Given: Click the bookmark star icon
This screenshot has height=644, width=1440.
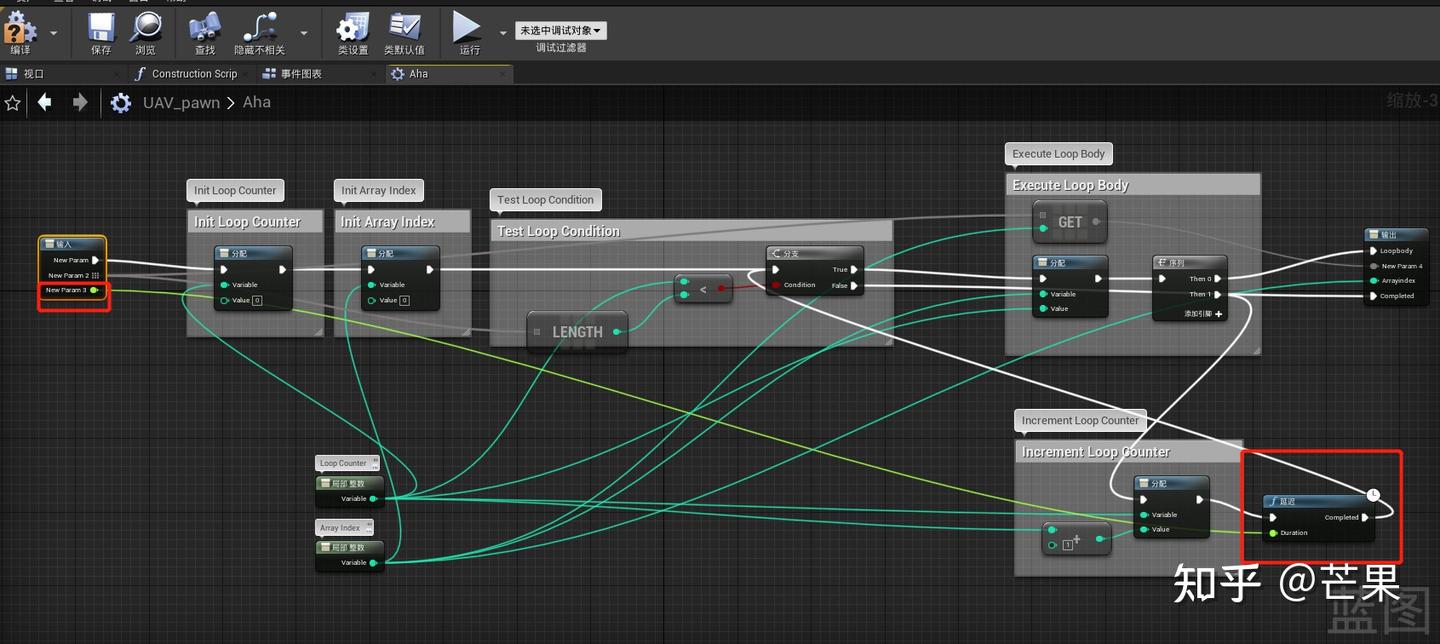Looking at the screenshot, I should click(13, 103).
